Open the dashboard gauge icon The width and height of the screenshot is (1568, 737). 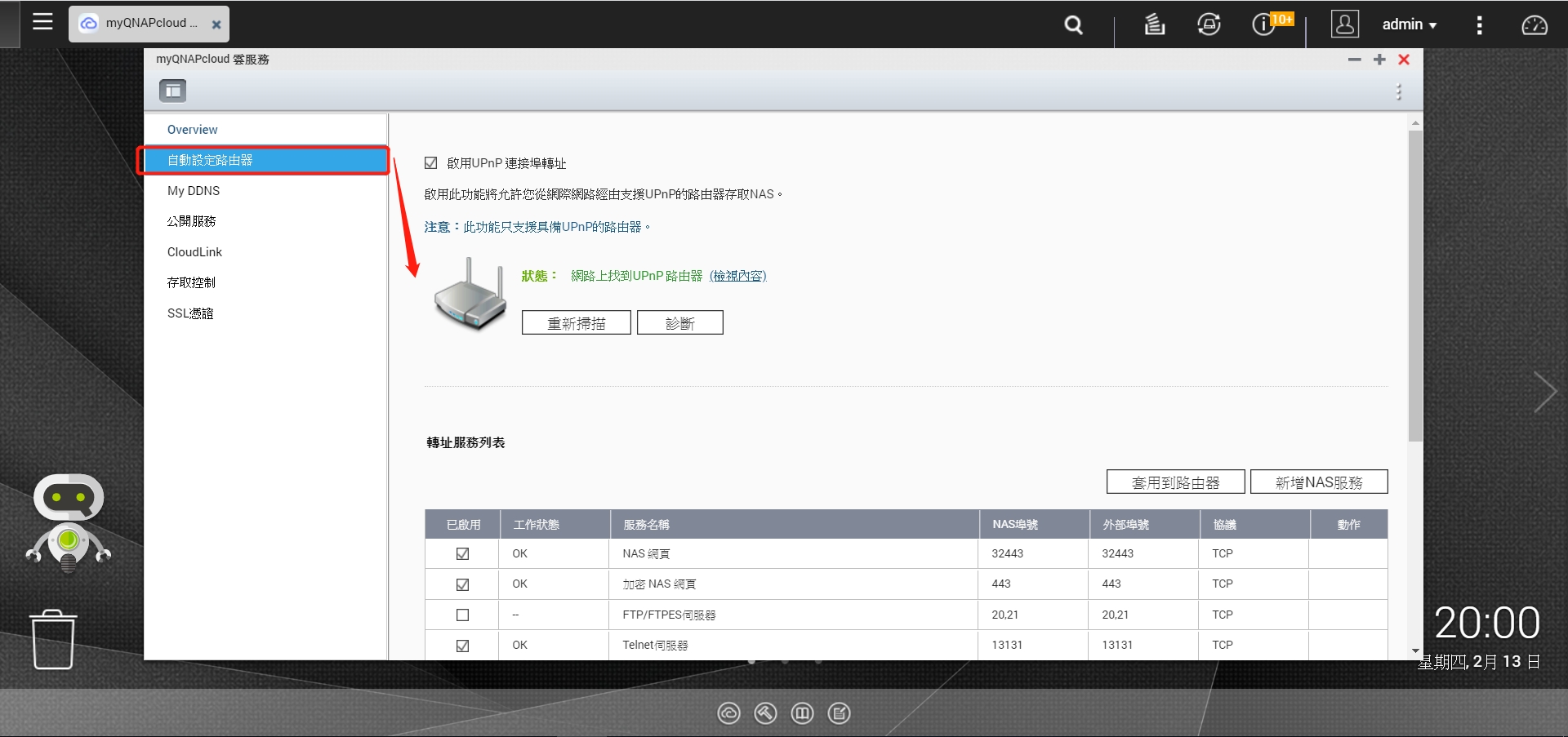1534,25
